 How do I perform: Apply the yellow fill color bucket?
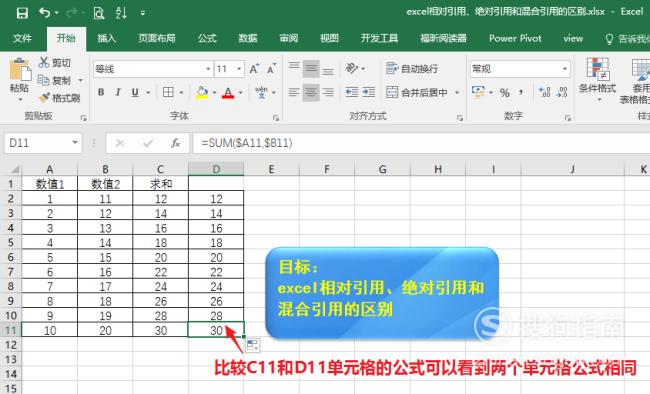[x=202, y=92]
